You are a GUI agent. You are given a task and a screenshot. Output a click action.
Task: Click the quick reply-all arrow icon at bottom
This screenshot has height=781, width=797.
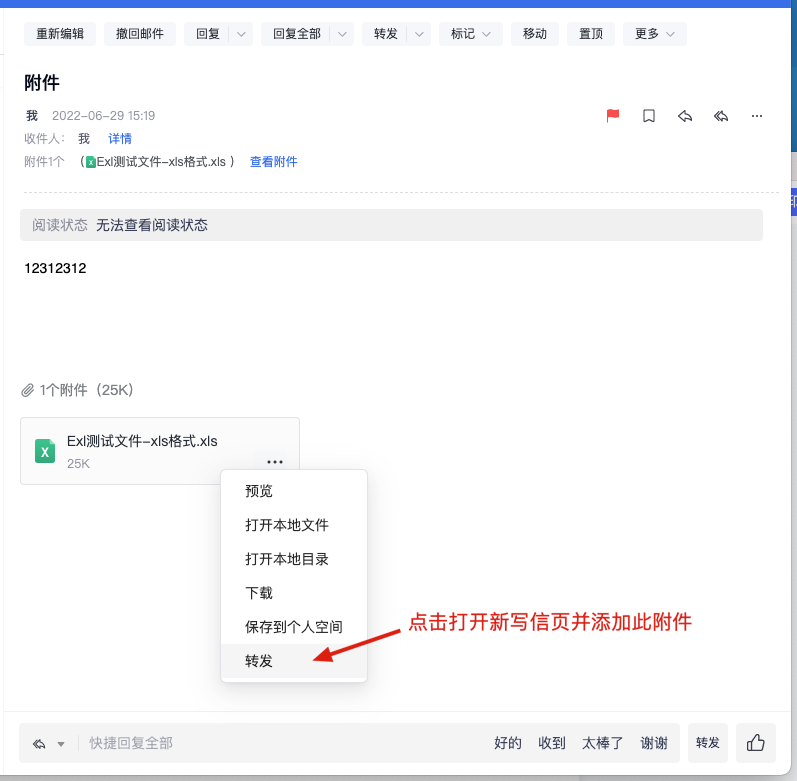[39, 744]
